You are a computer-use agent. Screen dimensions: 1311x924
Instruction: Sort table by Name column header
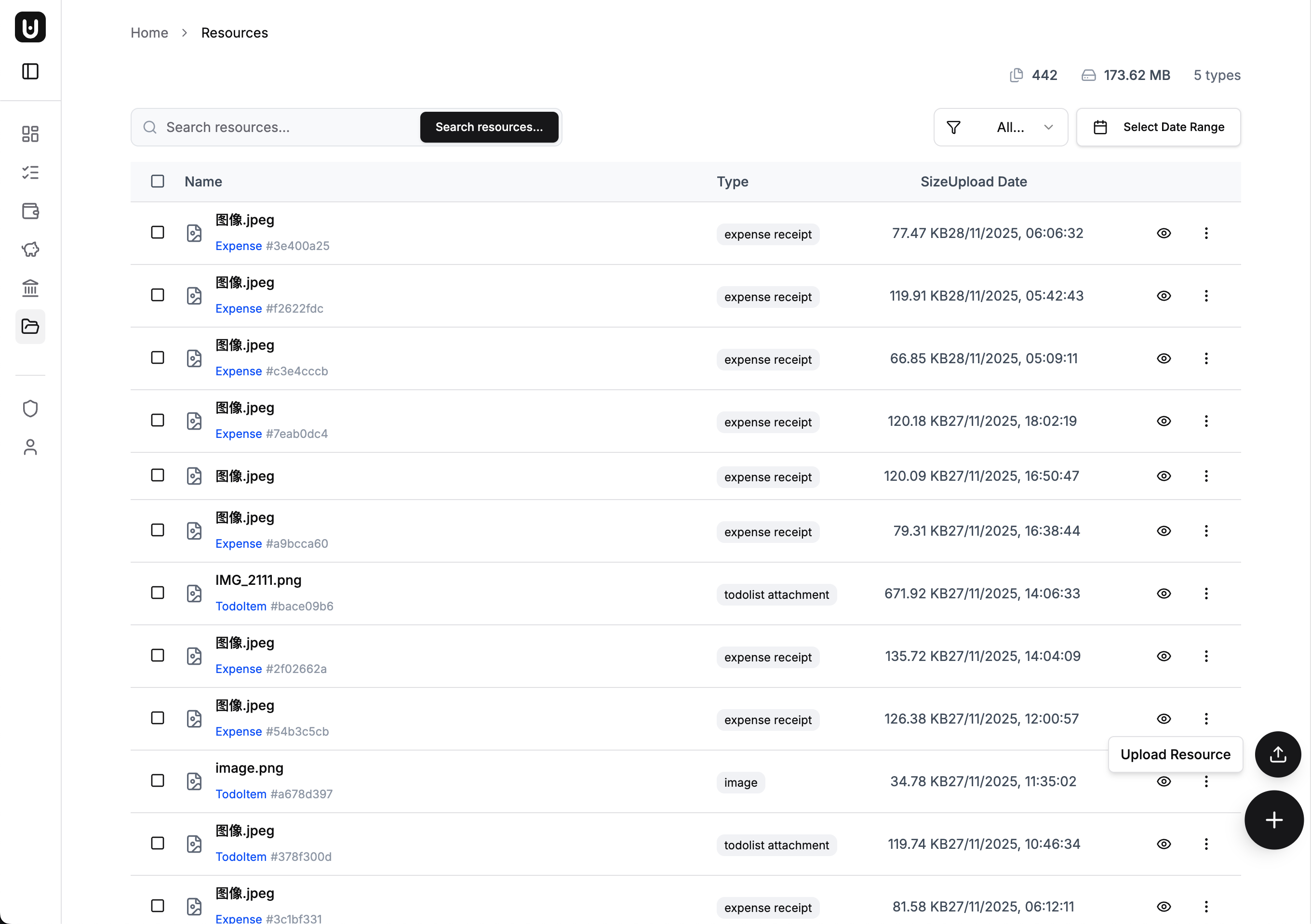[203, 182]
